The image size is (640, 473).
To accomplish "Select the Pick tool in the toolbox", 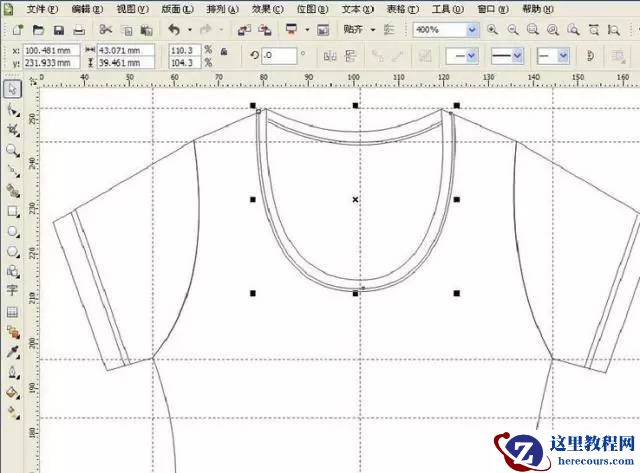I will coord(13,89).
